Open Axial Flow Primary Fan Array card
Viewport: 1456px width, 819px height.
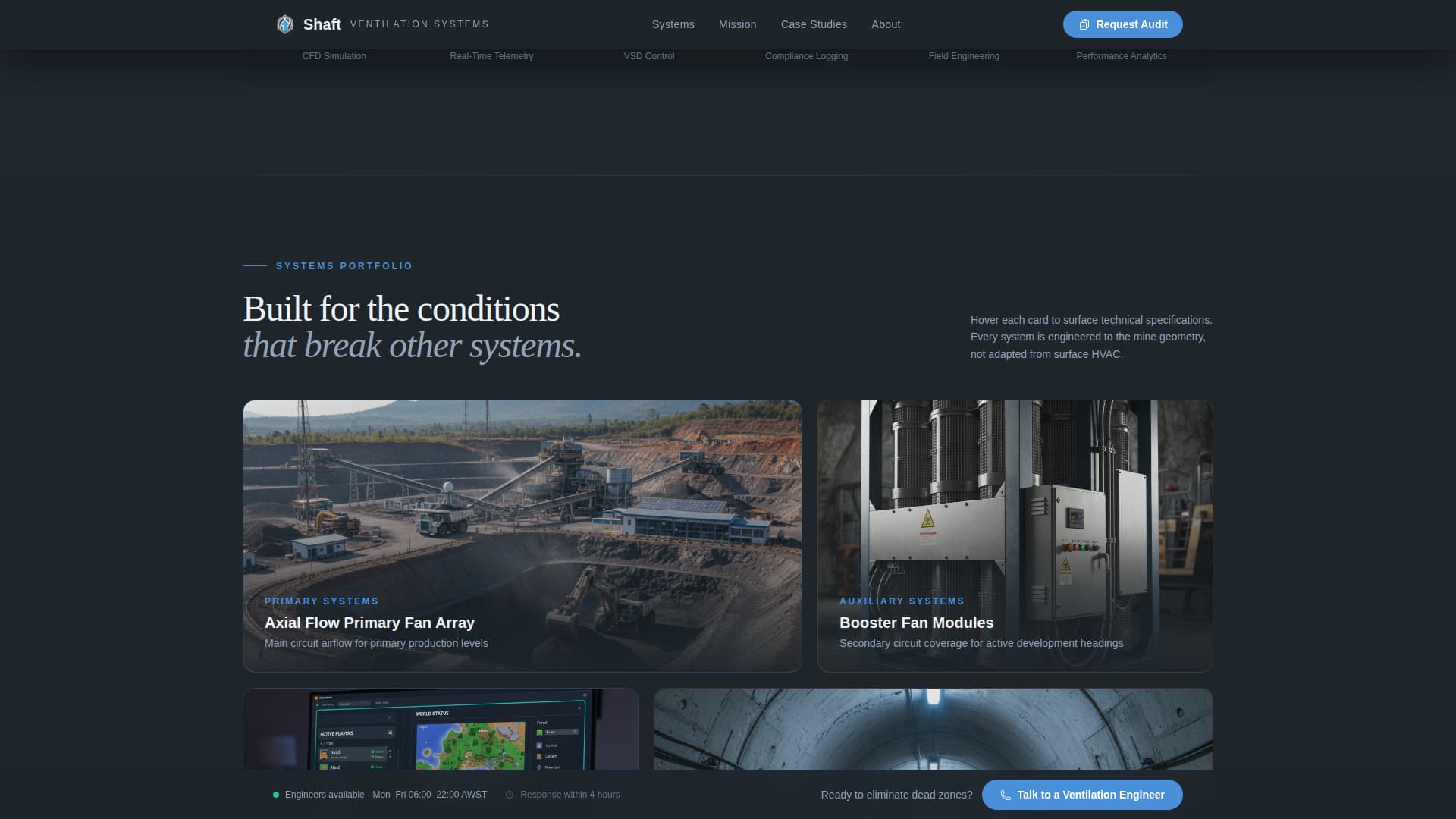522,535
